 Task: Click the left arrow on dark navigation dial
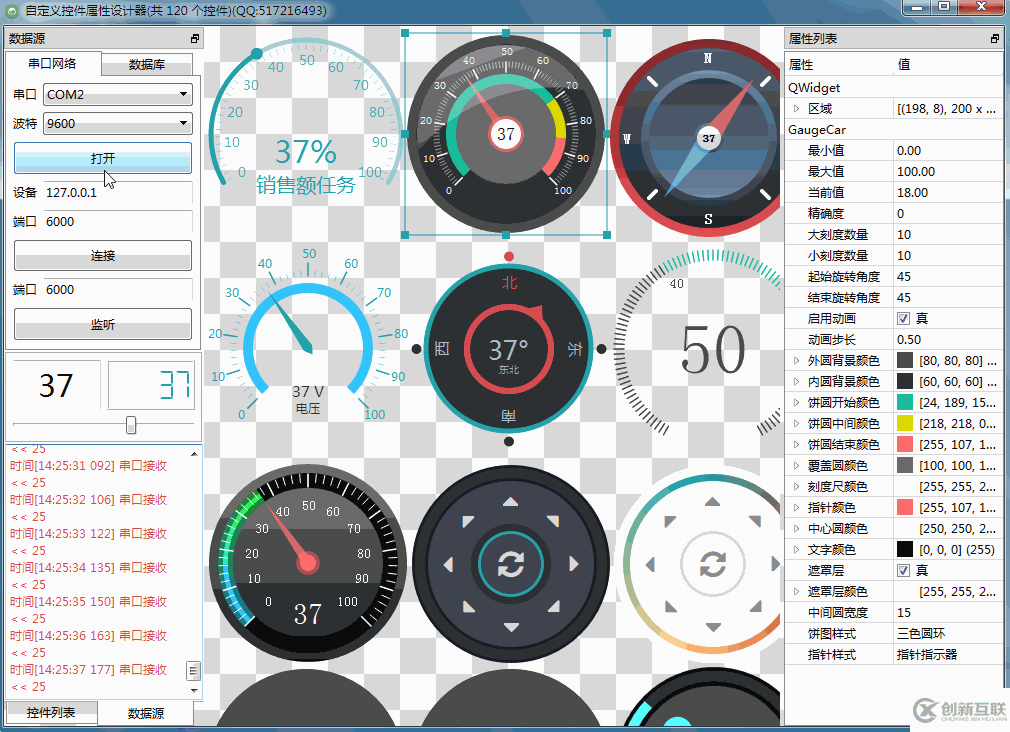coord(448,564)
